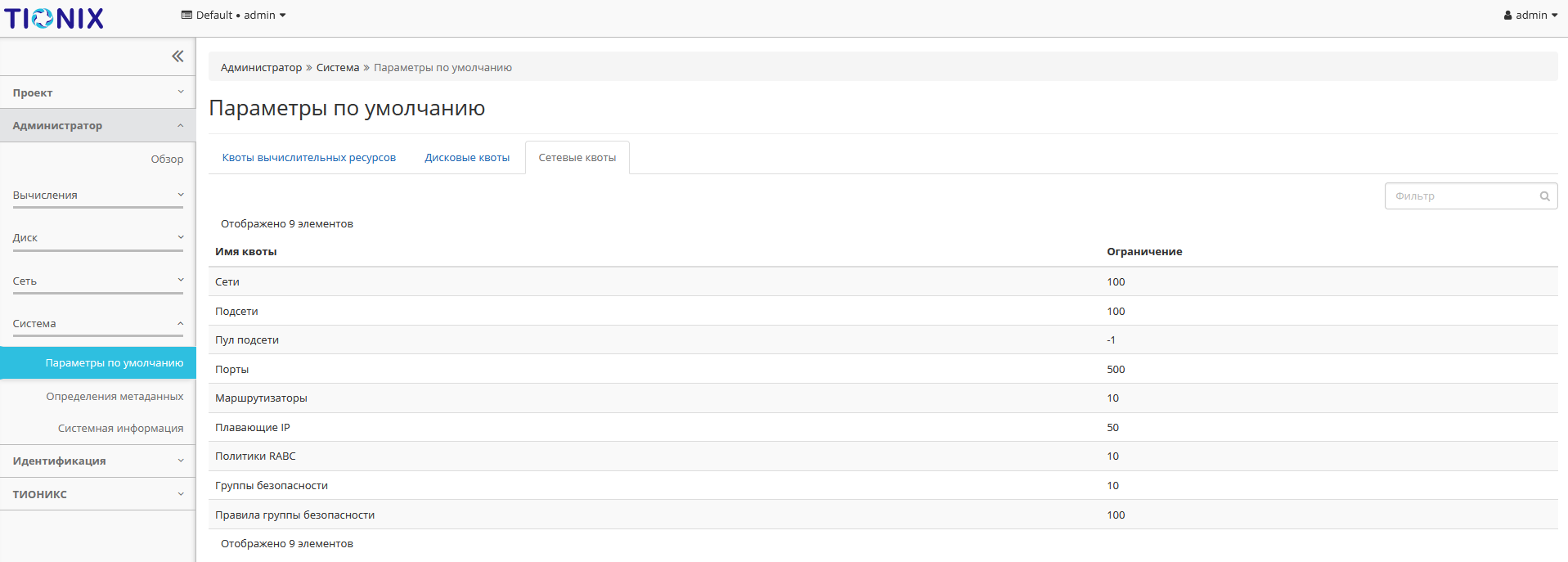Click the search magnifier icon in filter

pos(1544,196)
